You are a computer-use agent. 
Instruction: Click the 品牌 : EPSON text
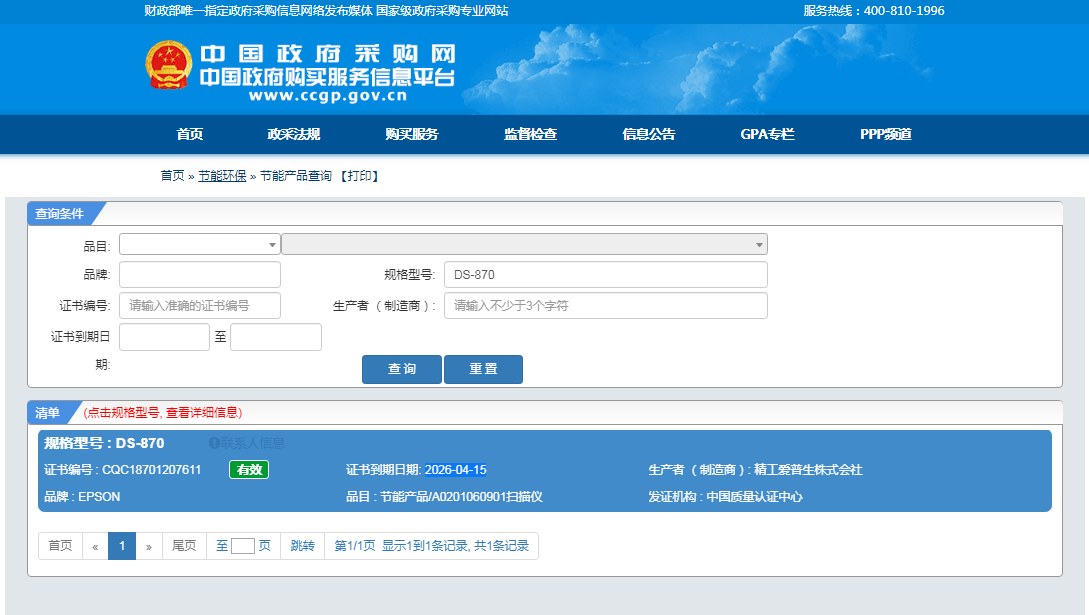pos(82,497)
